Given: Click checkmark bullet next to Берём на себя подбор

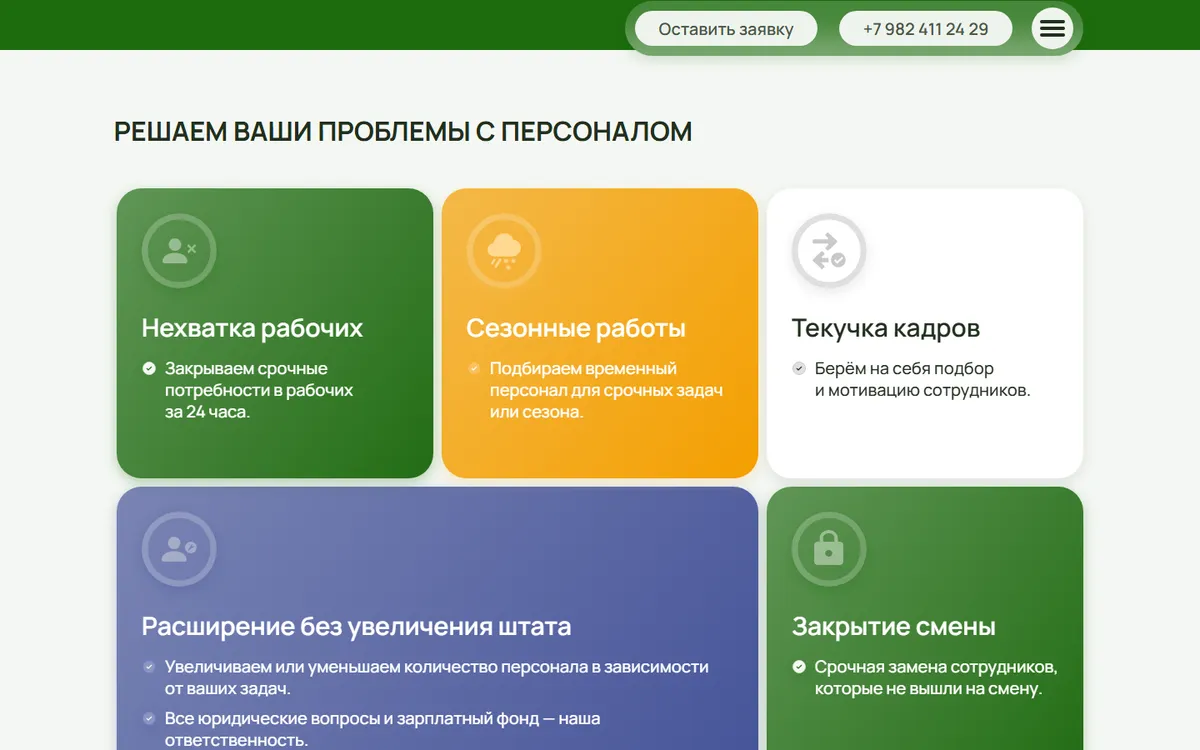Looking at the screenshot, I should (x=799, y=368).
